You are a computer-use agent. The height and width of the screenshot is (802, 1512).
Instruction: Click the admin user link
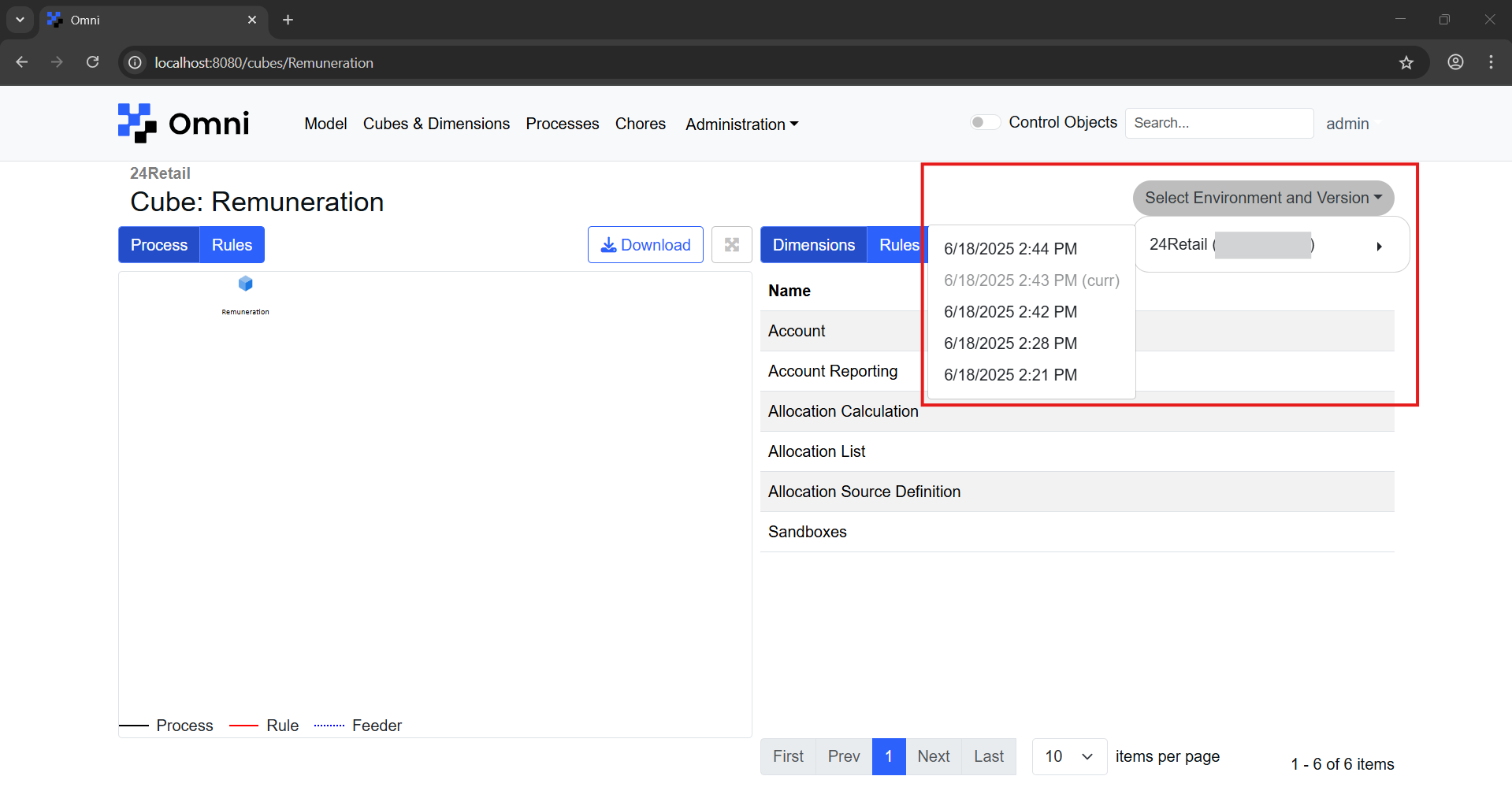[x=1347, y=124]
